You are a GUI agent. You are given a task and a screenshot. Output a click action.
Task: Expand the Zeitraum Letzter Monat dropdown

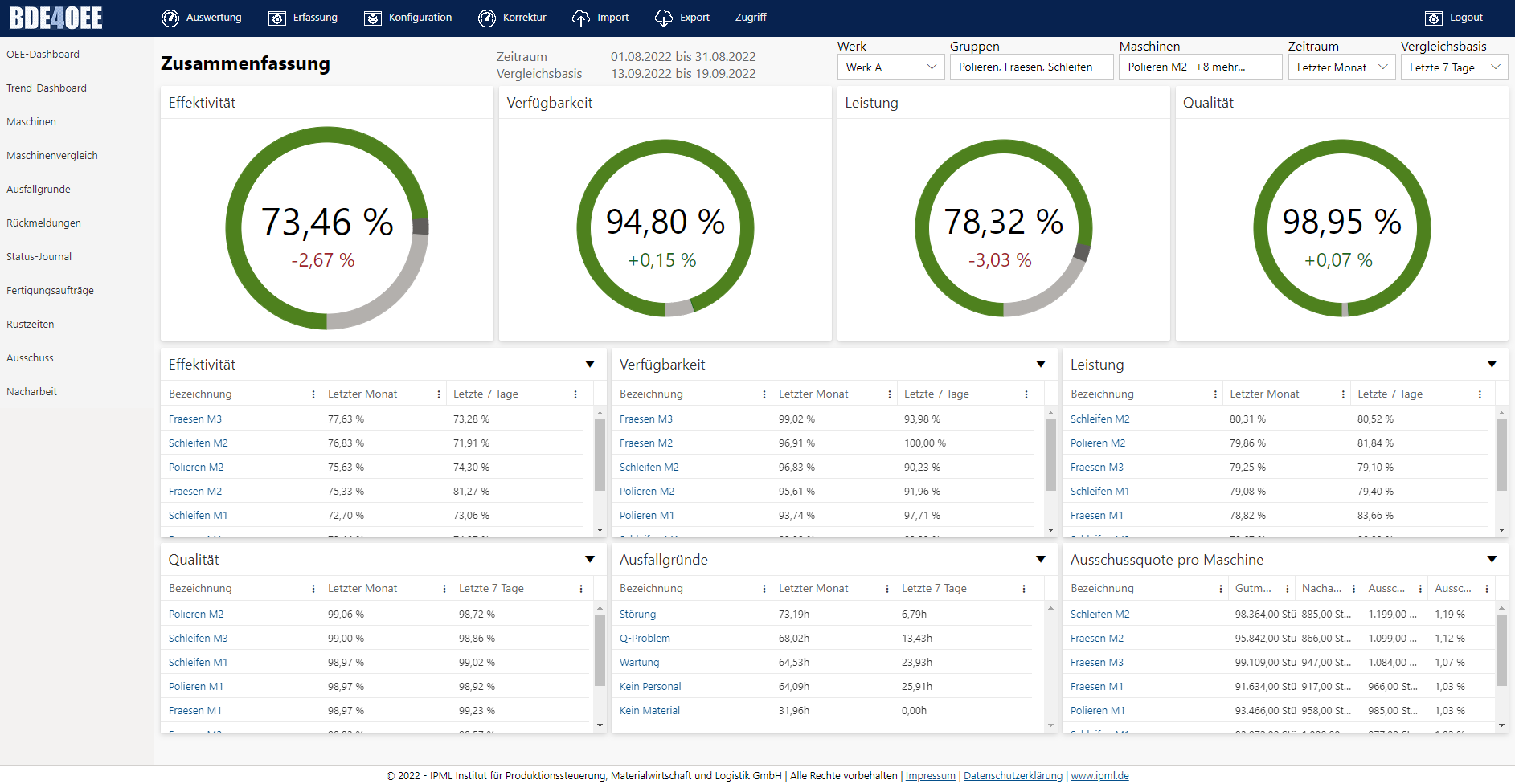1341,67
